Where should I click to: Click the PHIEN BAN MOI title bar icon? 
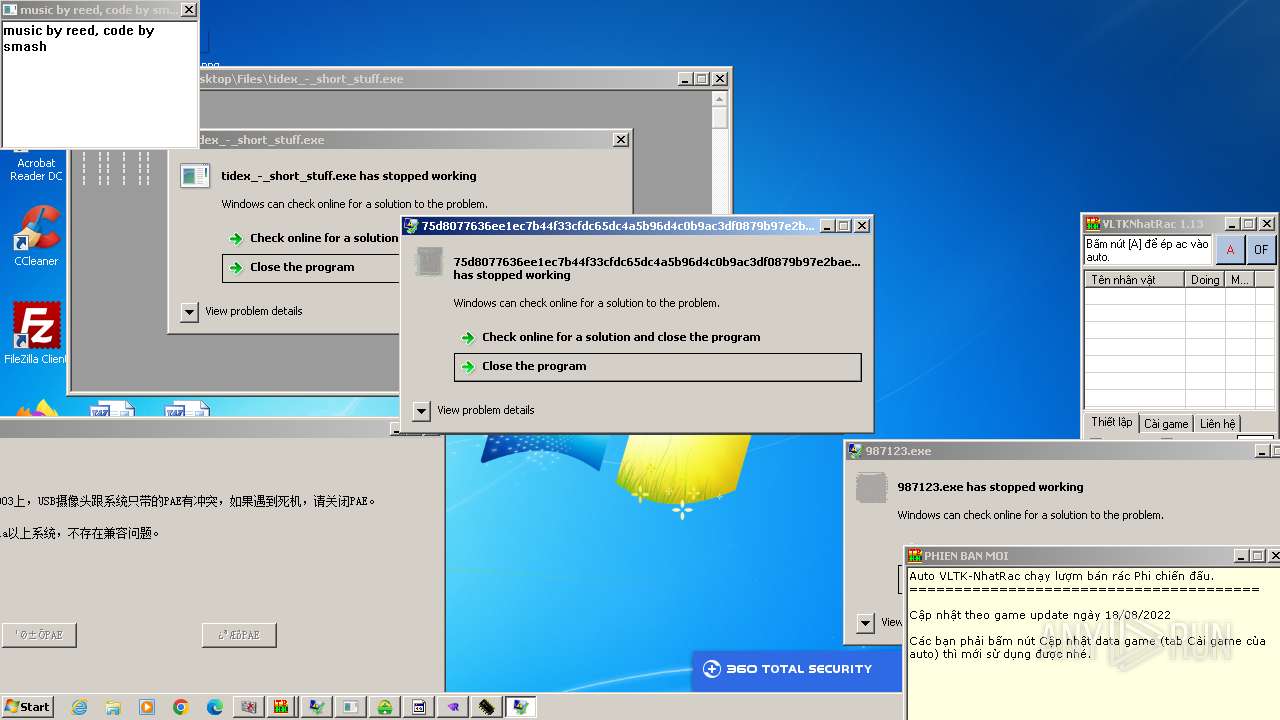[x=915, y=556]
